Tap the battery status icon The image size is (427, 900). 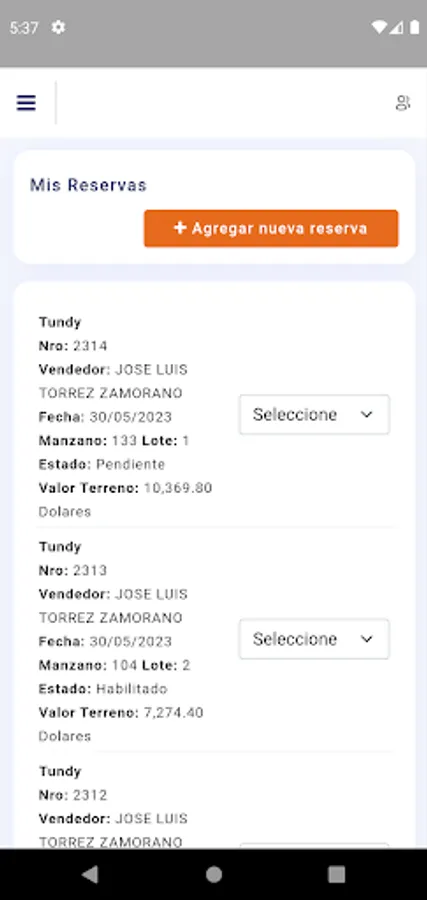pos(414,27)
